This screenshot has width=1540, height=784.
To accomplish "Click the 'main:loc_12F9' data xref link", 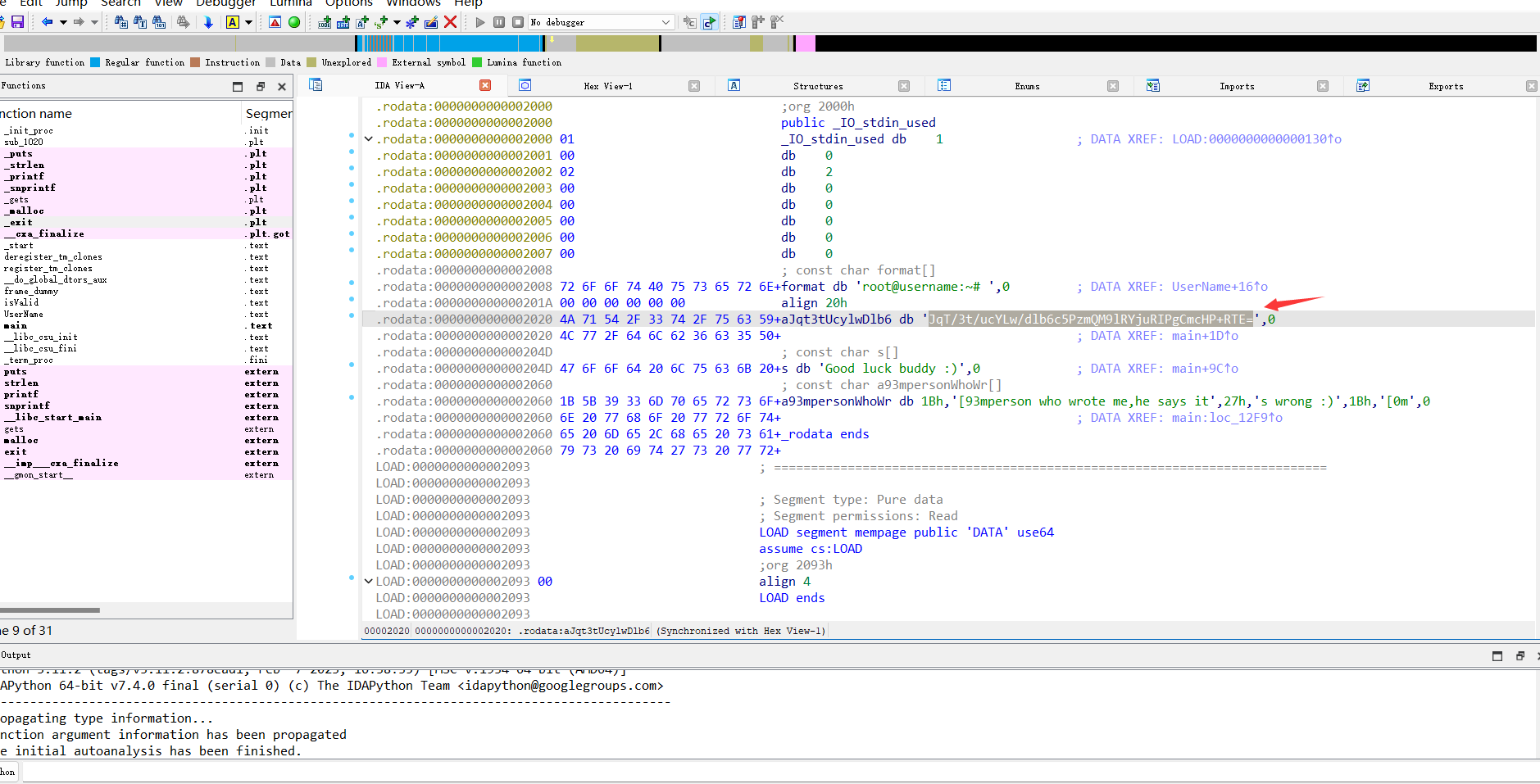I will tap(1227, 418).
